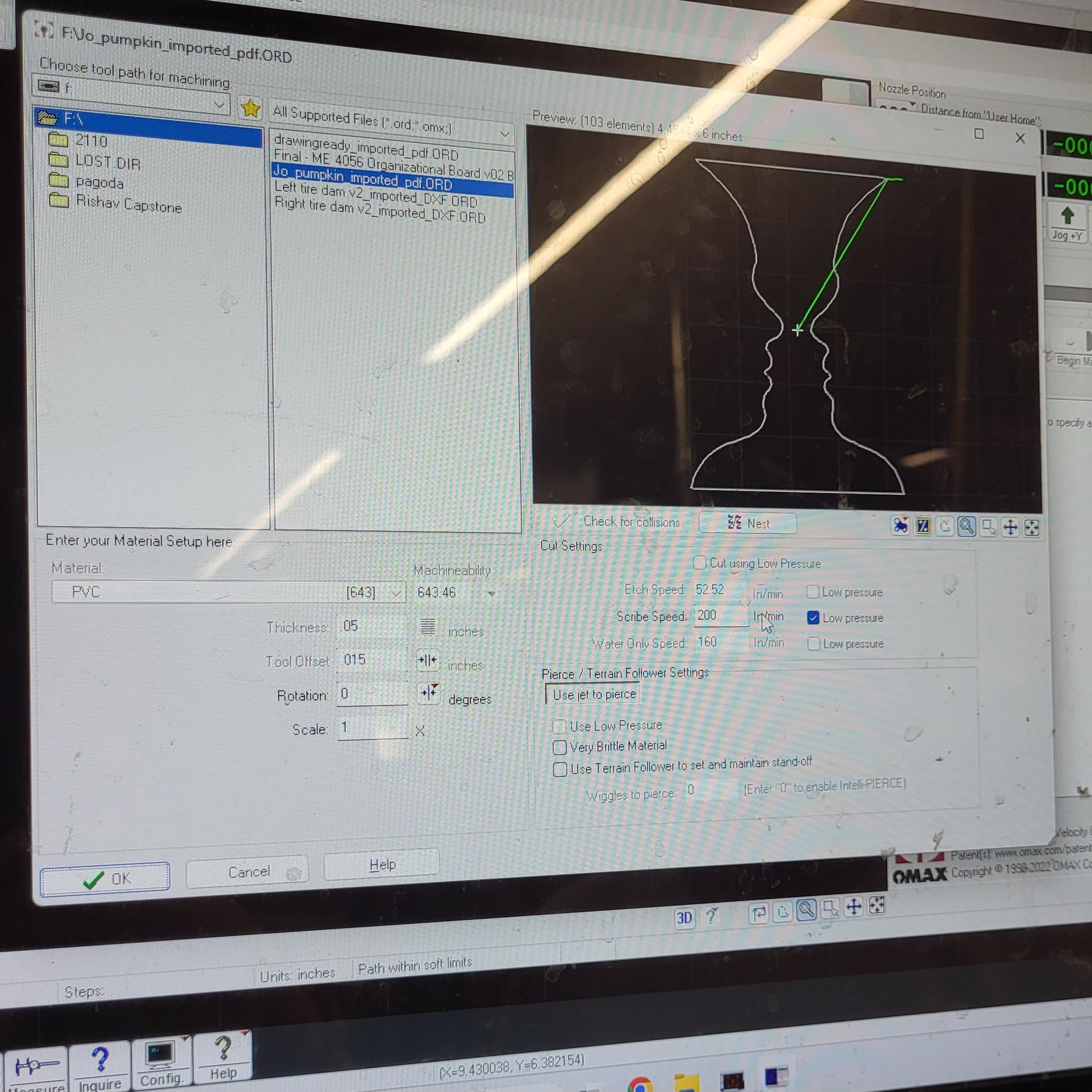Select the magnifier zoom tool in main window

point(806,910)
